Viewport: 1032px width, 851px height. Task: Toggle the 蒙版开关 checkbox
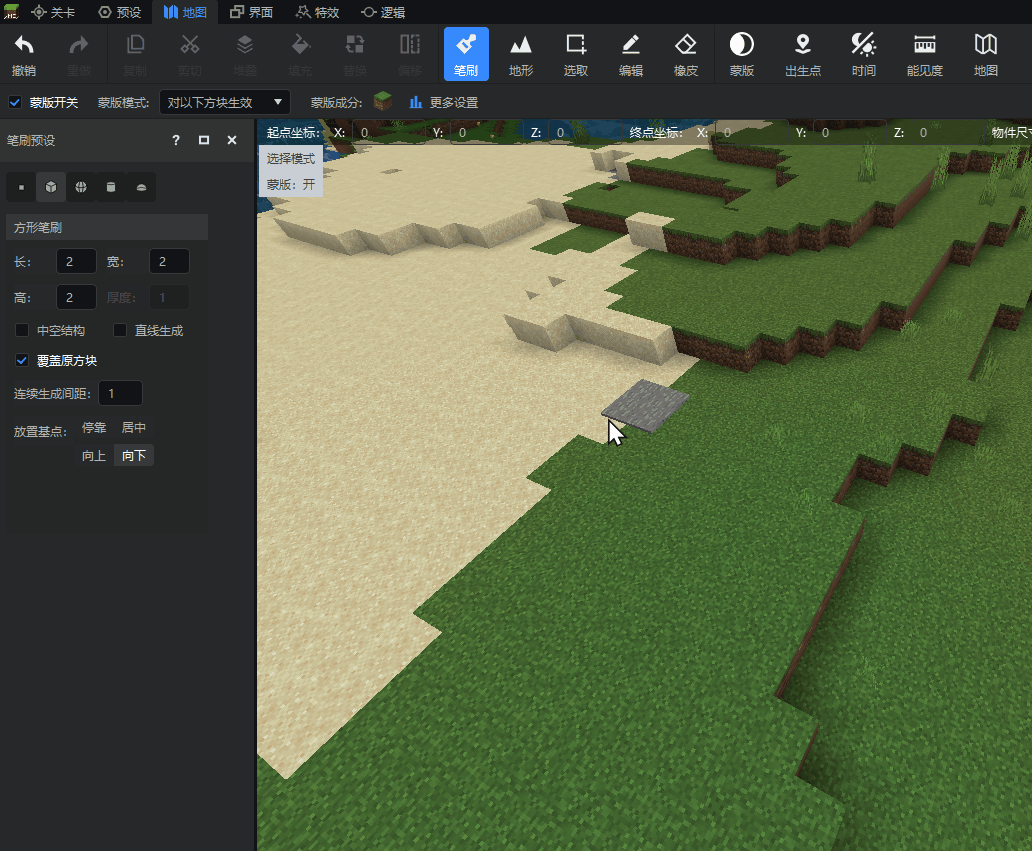[15, 103]
